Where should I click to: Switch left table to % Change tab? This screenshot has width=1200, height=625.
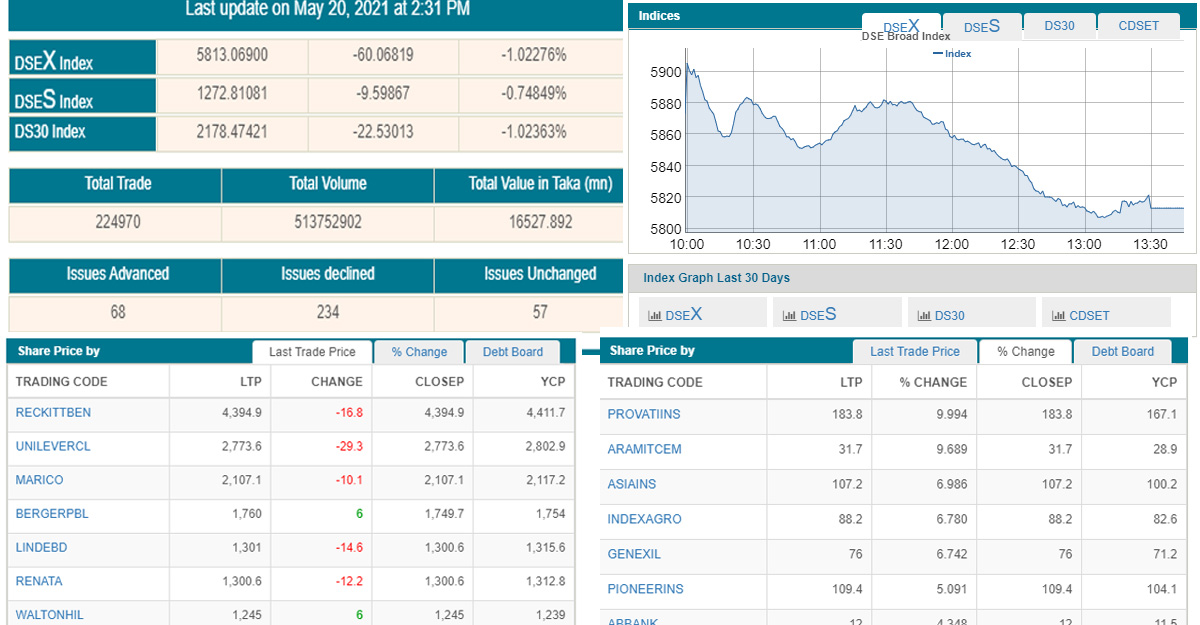[x=419, y=352]
